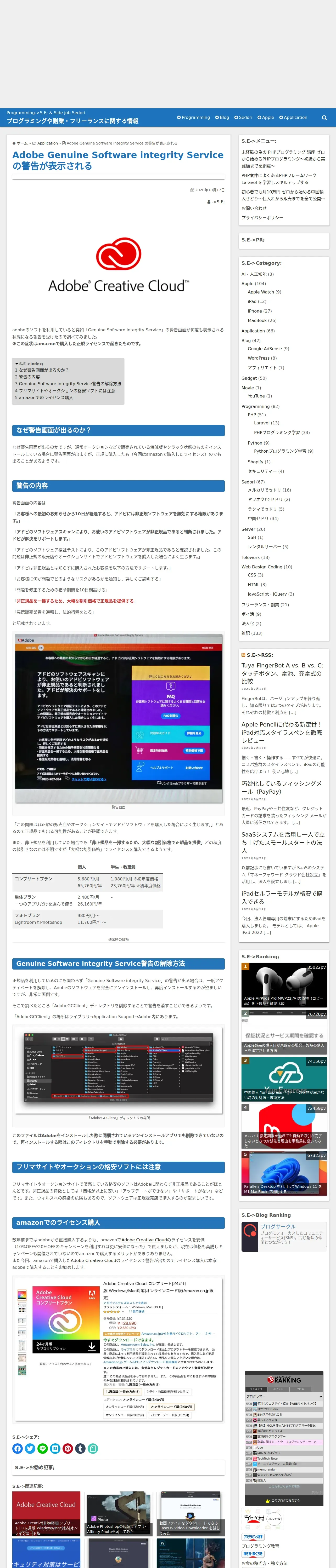Open the Tuya FingerBot A vs. B vs. C article
The width and height of the screenshot is (336, 1568).
pyautogui.click(x=282, y=673)
